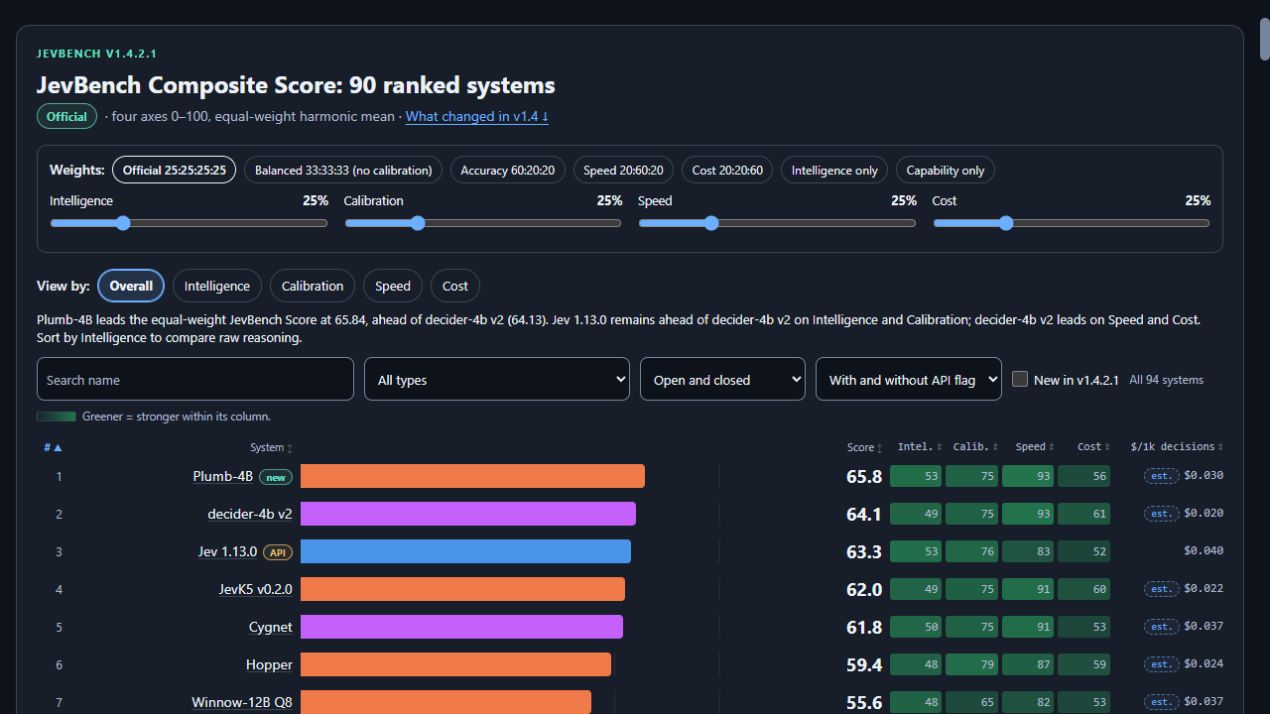
Task: Sort the table by rank number column
Action: tap(53, 447)
